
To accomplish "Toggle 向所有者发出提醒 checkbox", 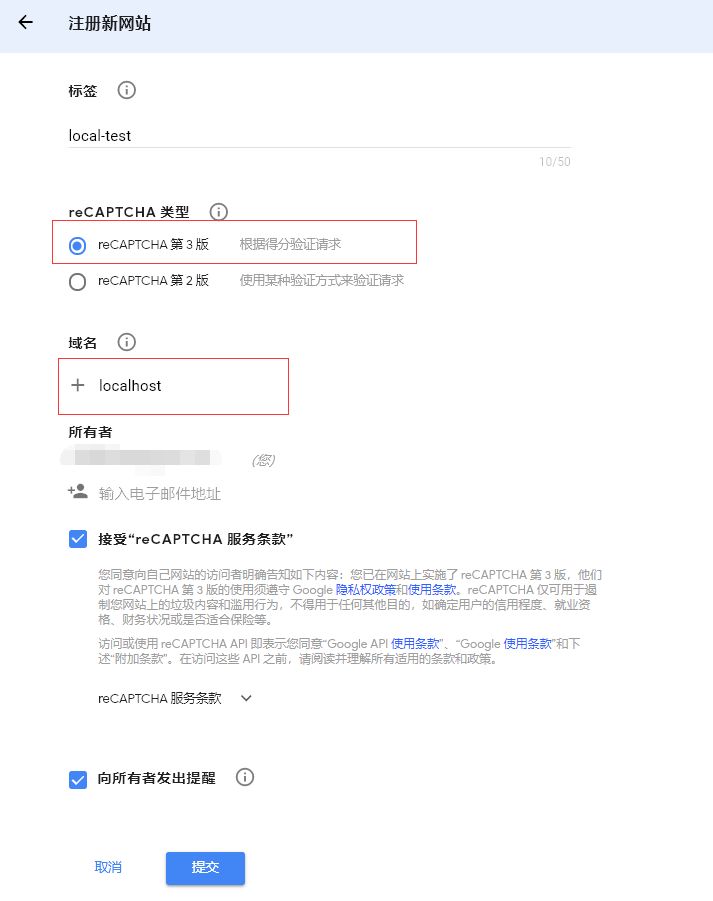I will point(78,780).
